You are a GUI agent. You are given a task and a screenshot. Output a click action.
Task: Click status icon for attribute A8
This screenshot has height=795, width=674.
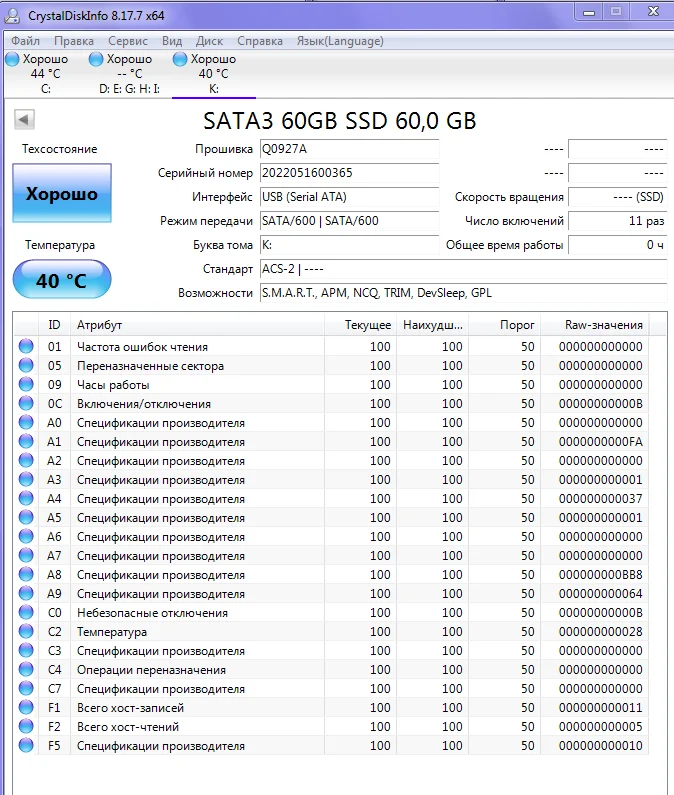coord(26,574)
